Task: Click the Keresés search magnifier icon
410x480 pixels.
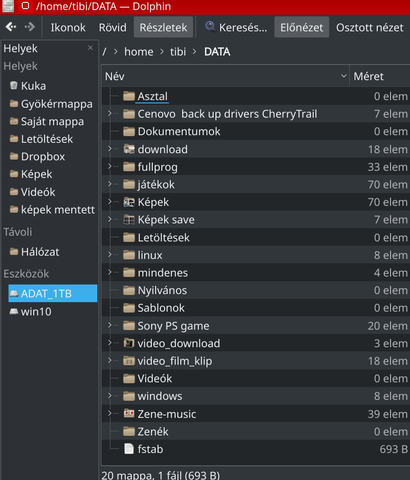Action: (x=210, y=26)
